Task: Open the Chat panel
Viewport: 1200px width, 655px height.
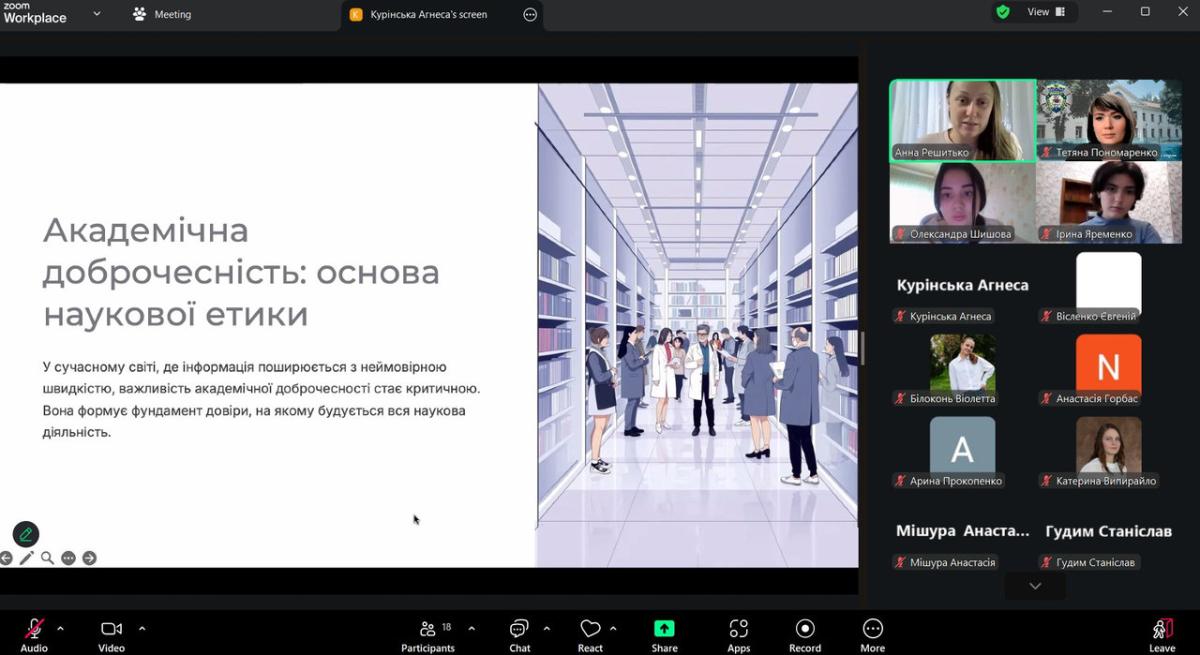Action: coord(520,634)
